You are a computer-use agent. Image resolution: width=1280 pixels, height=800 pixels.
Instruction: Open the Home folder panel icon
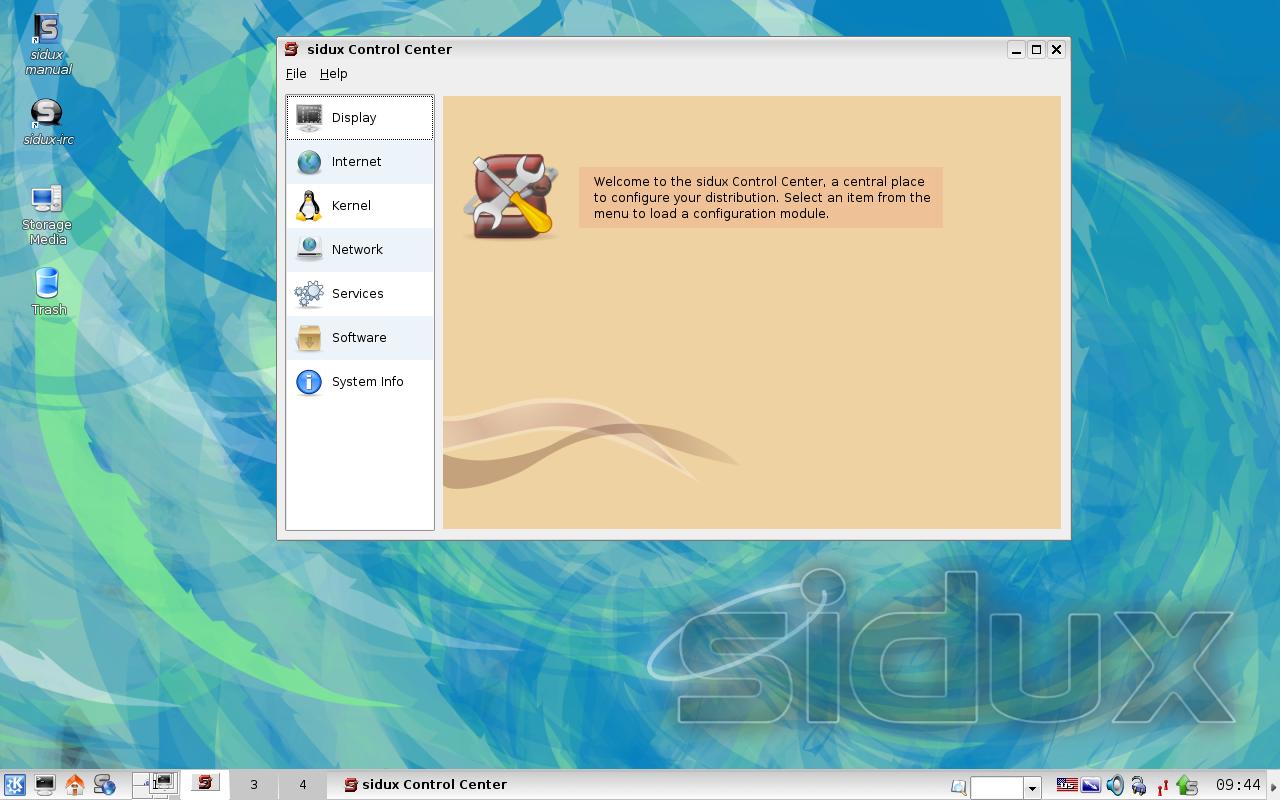[x=74, y=785]
